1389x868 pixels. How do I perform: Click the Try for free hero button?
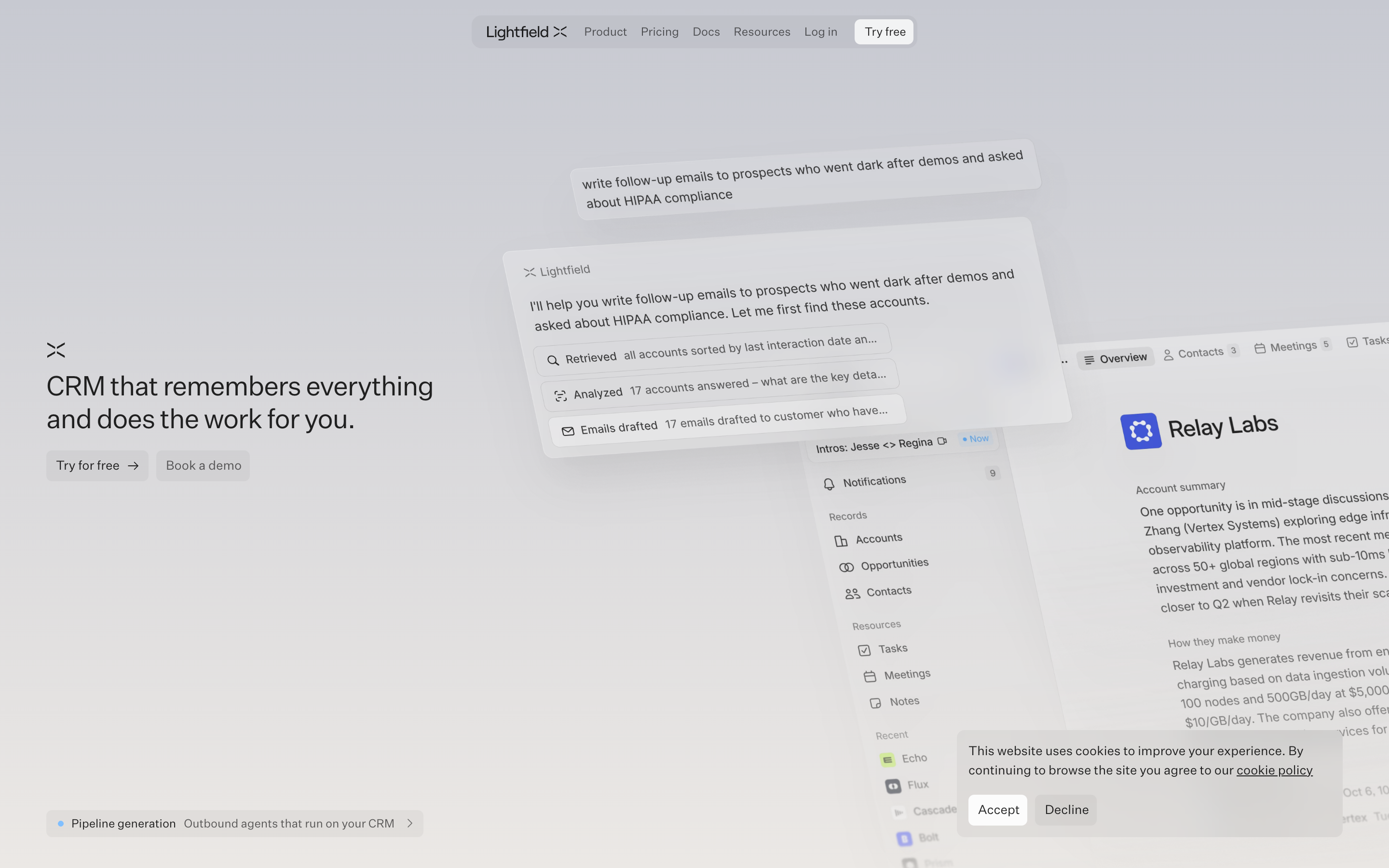[97, 465]
